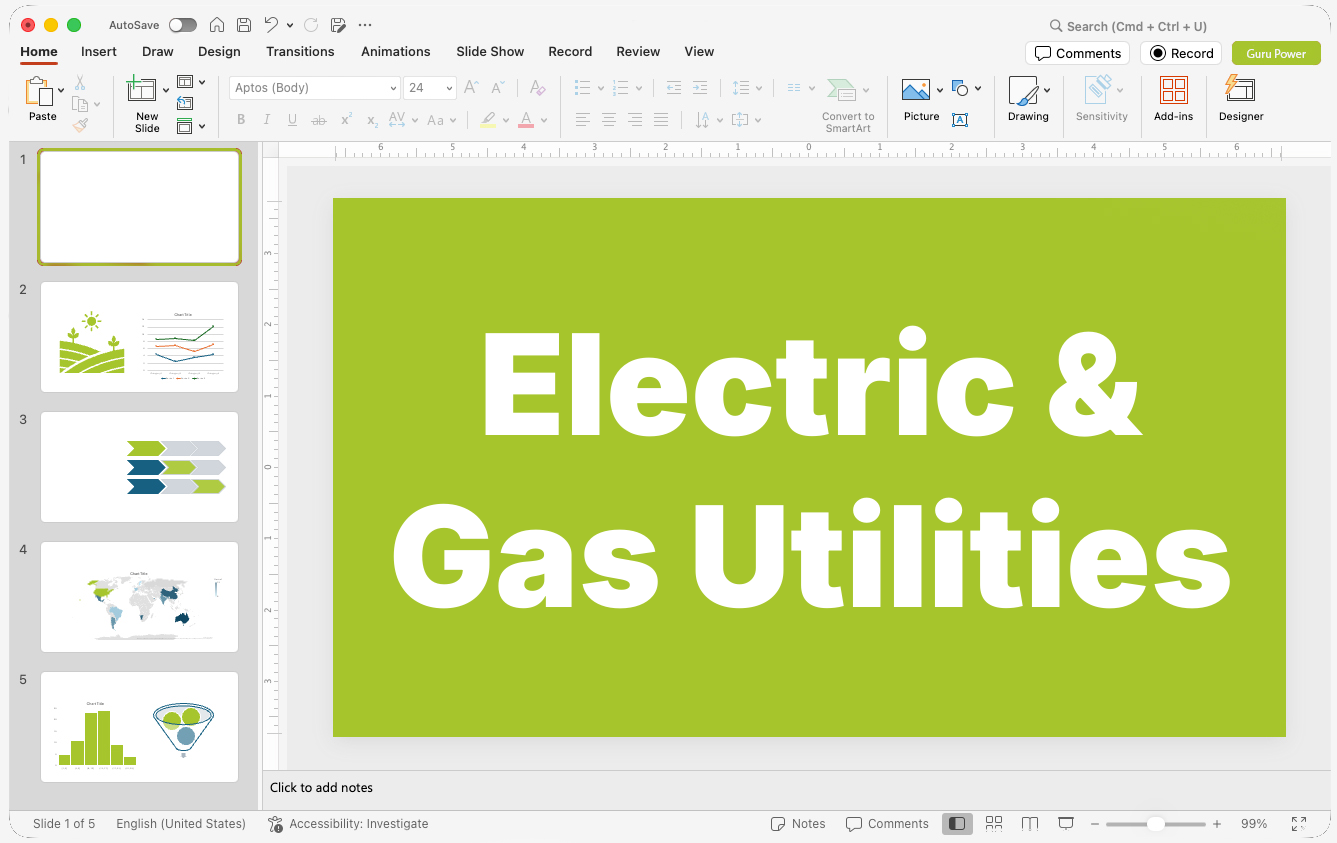Image resolution: width=1337 pixels, height=843 pixels.
Task: Click the font color swatch
Action: point(526,120)
